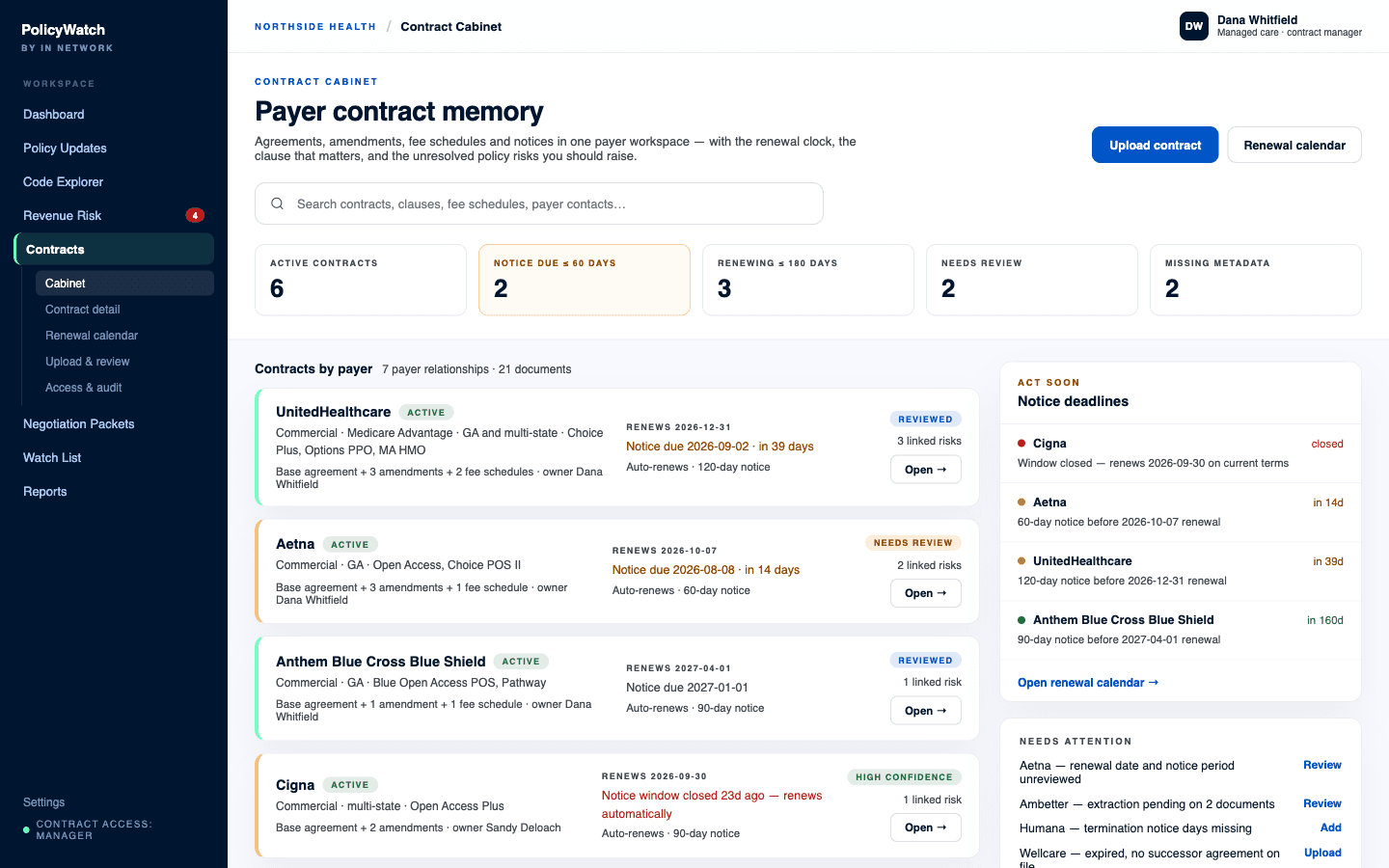Go to Upload & review
The width and height of the screenshot is (1389, 868).
pos(124,361)
